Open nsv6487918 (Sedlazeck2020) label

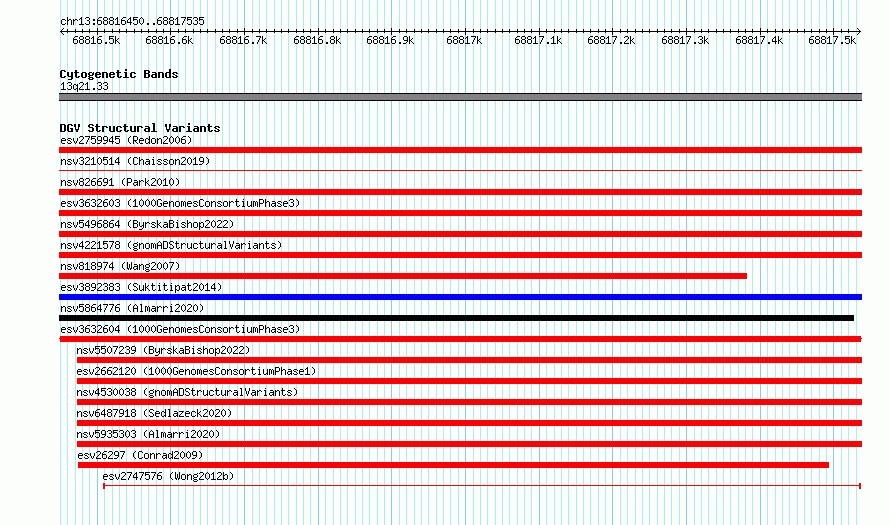click(154, 413)
